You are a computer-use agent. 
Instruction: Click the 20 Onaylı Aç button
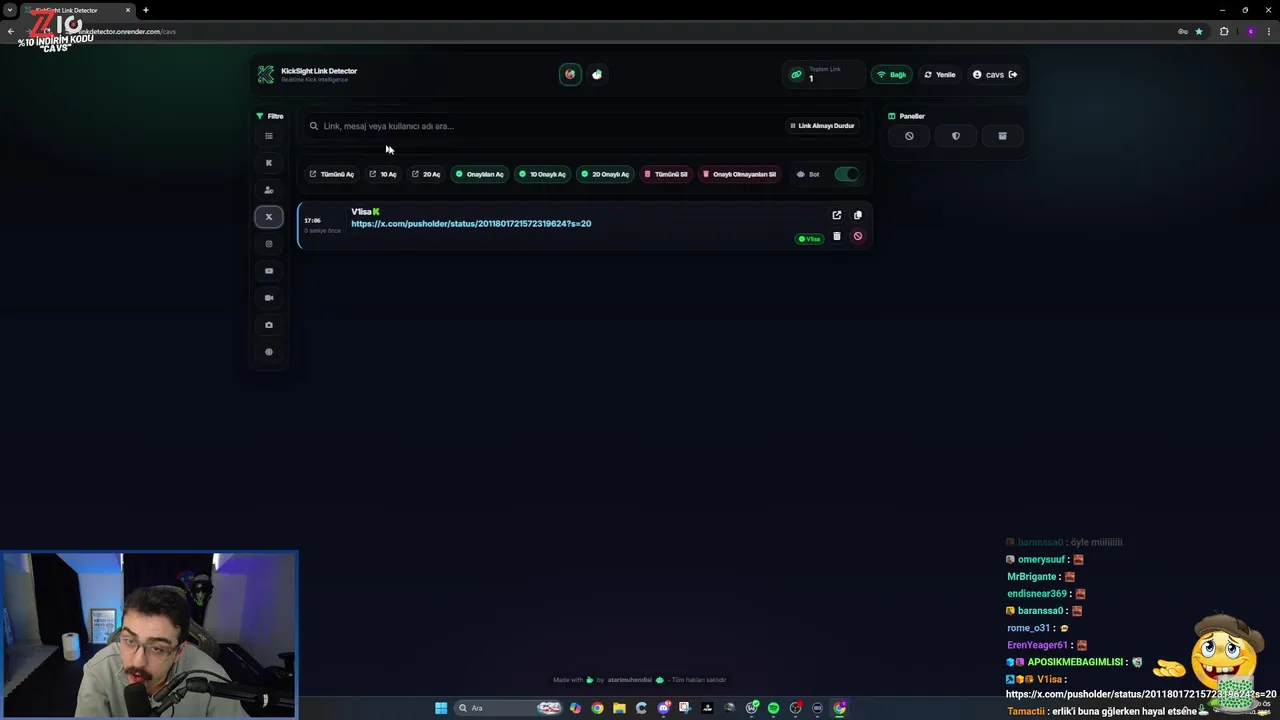pyautogui.click(x=606, y=174)
